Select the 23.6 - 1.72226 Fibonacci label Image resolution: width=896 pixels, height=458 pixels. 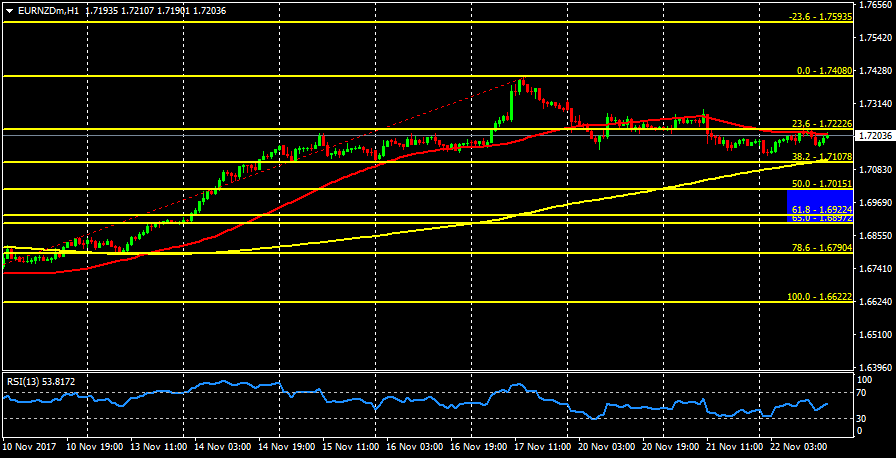(821, 124)
